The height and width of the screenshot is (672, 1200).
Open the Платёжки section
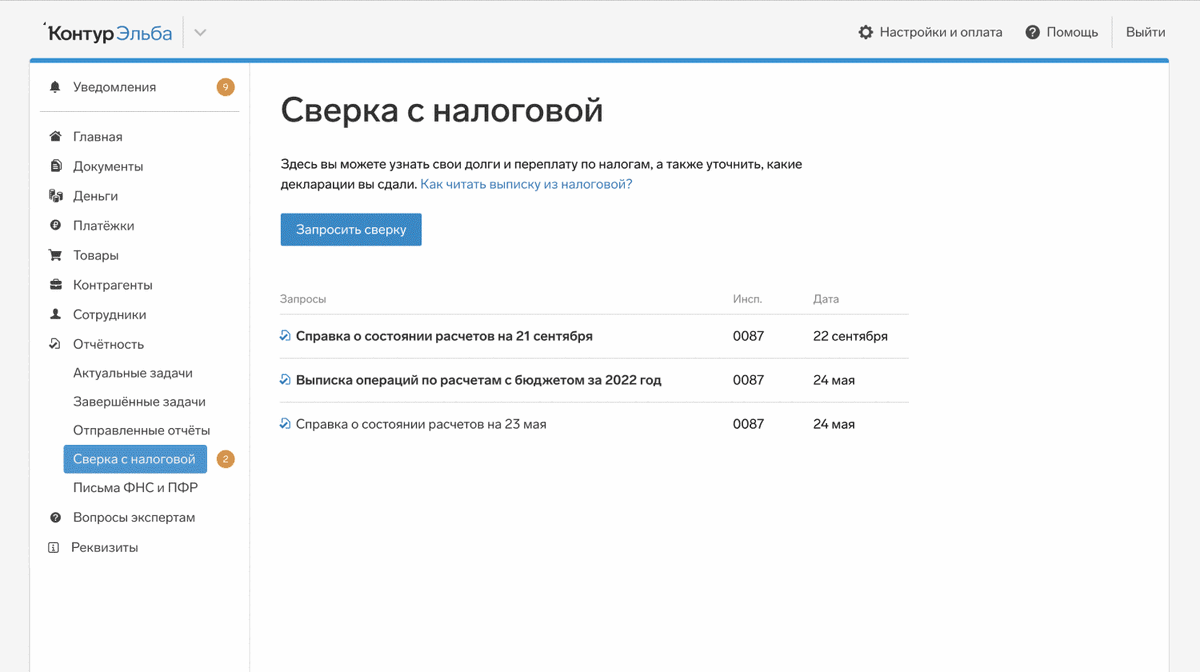(x=103, y=226)
